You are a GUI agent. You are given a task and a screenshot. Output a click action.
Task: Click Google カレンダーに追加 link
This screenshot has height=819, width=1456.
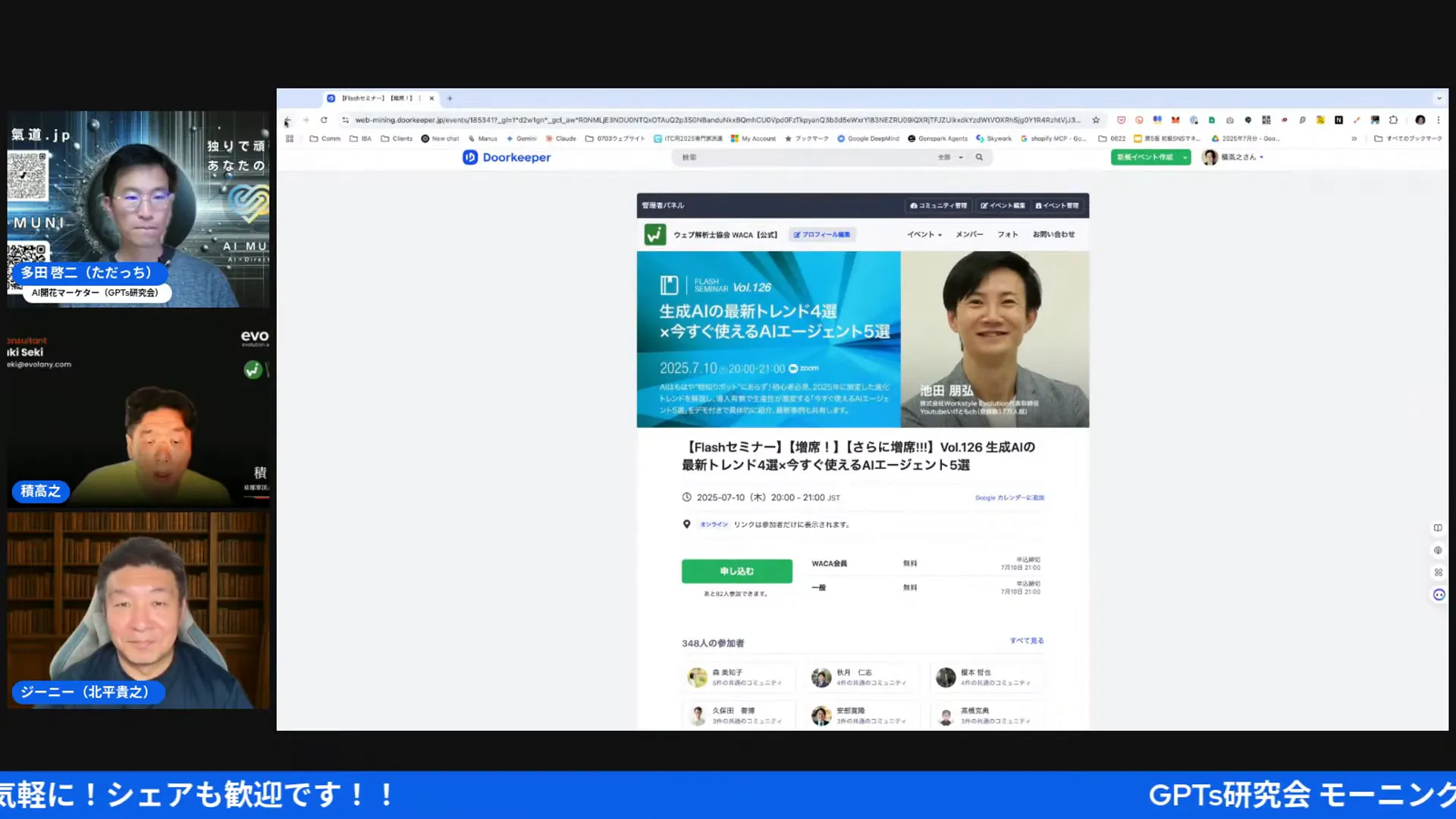pyautogui.click(x=1009, y=498)
